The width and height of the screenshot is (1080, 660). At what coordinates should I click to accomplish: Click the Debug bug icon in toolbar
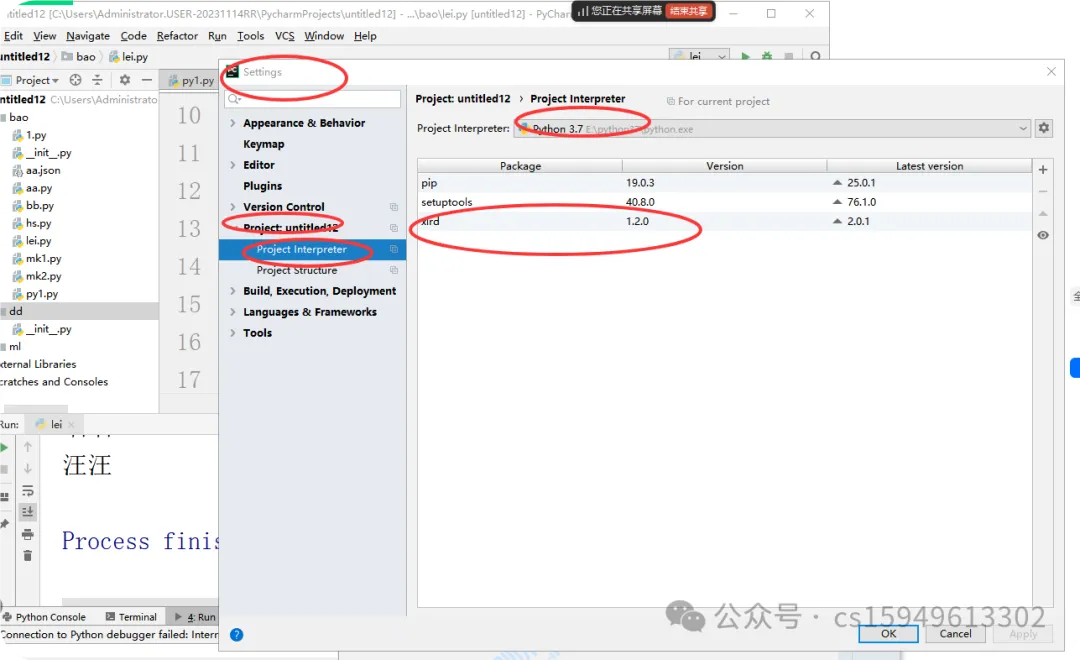[767, 56]
